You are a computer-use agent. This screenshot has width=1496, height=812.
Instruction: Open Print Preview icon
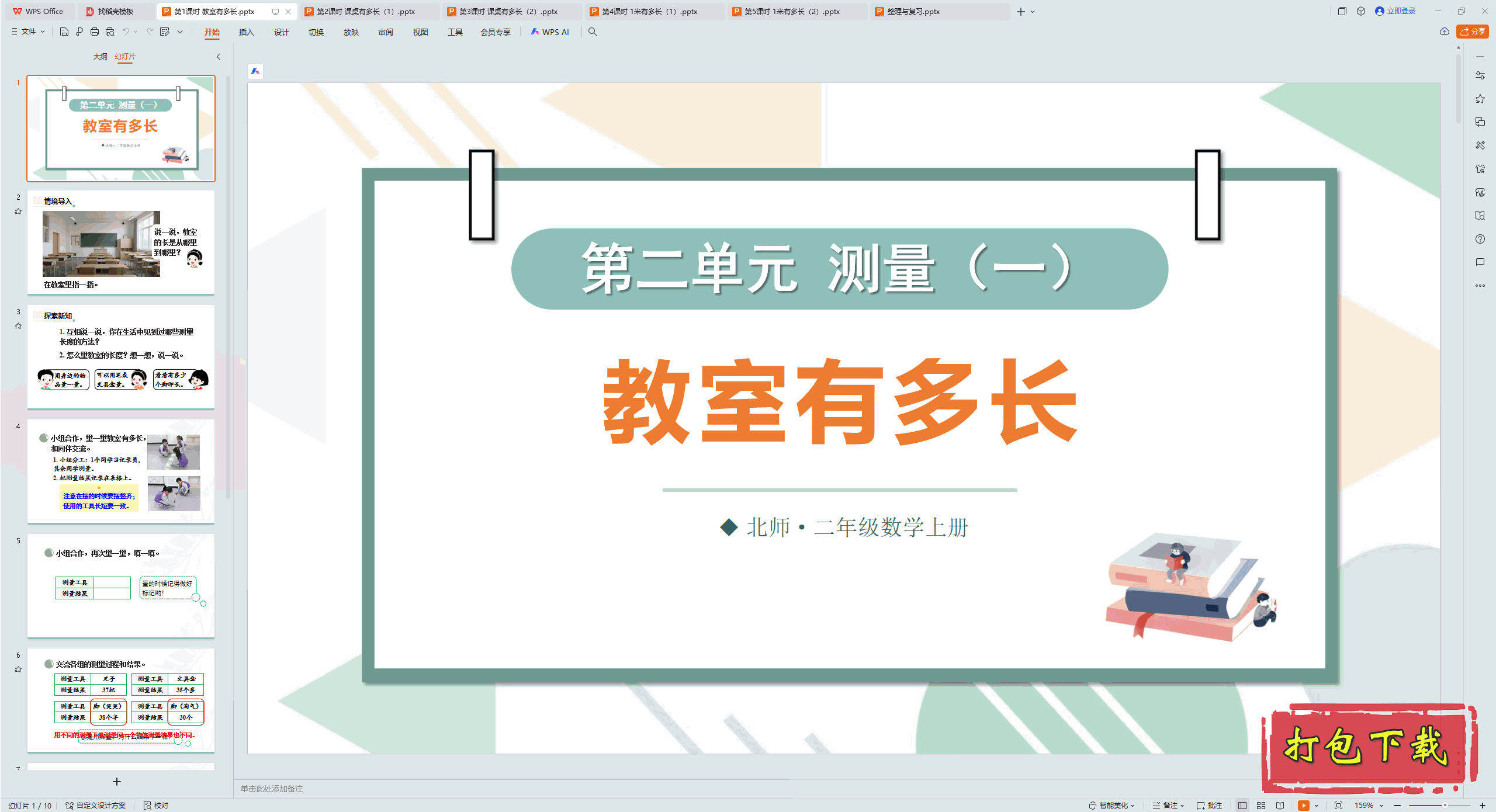(110, 32)
